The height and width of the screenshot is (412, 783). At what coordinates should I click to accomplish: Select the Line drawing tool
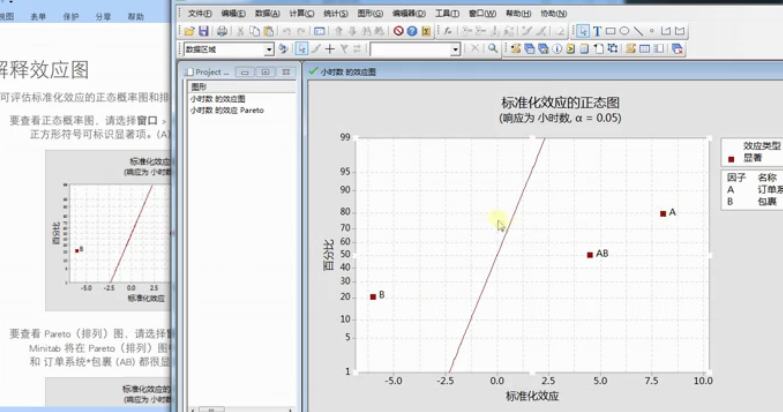[x=638, y=31]
